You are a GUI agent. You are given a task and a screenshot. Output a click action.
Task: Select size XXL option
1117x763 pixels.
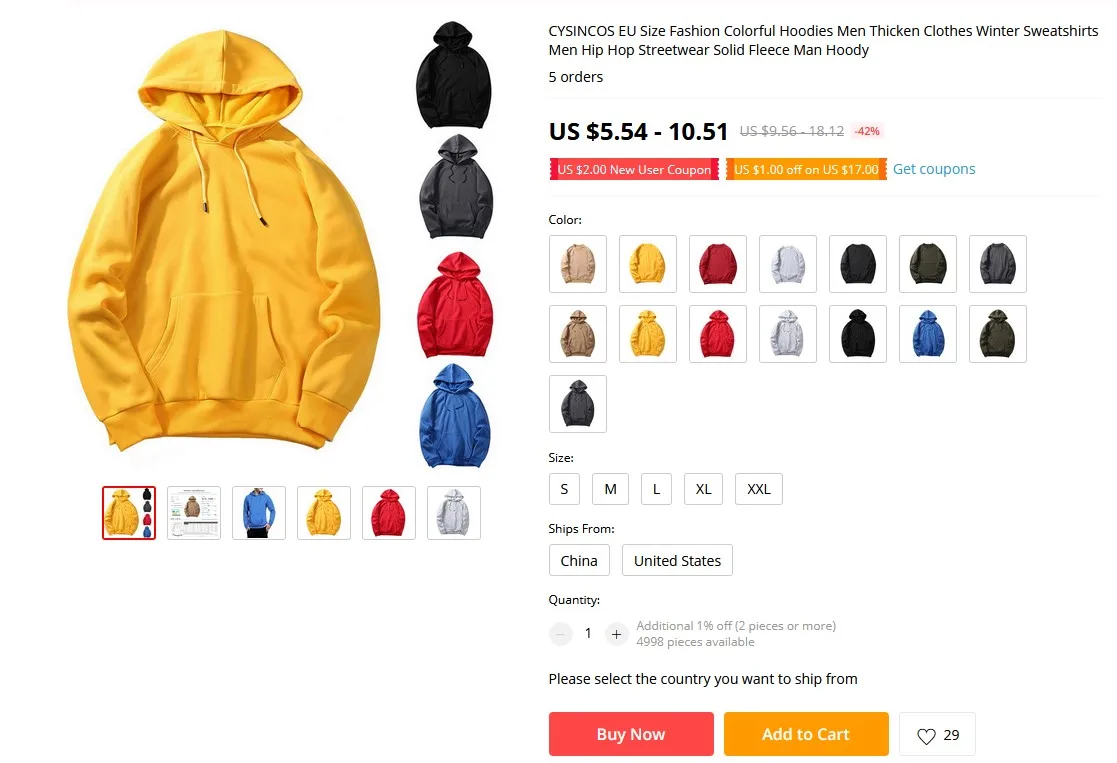pos(759,489)
